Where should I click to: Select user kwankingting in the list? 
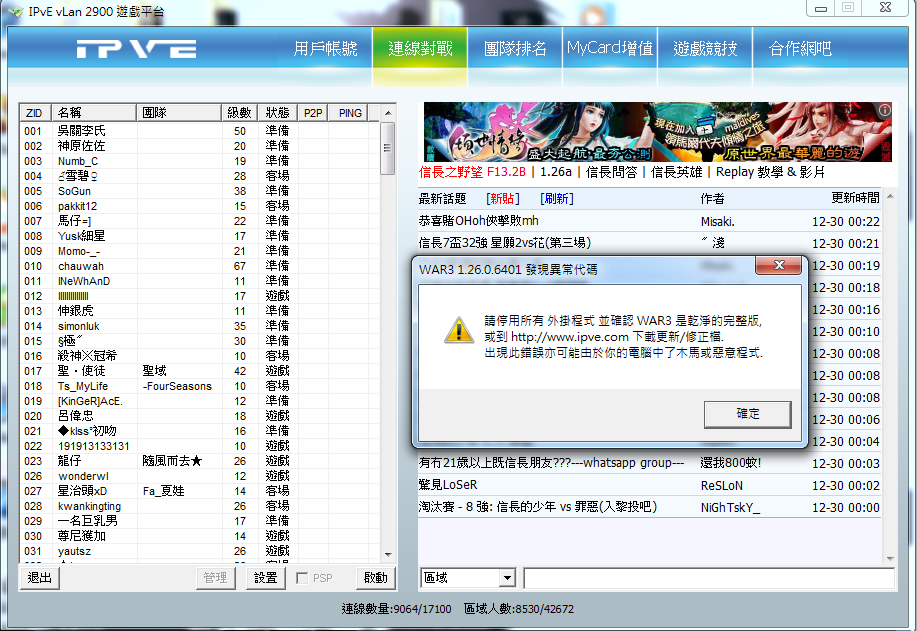199,506
